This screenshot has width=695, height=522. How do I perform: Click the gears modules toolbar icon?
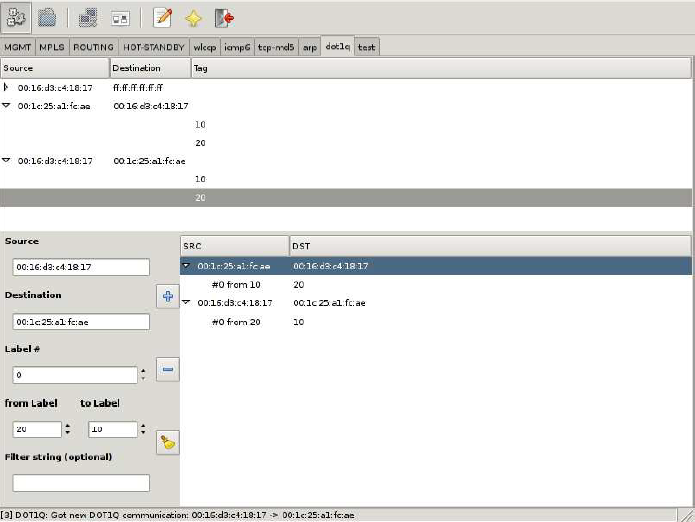(x=16, y=18)
